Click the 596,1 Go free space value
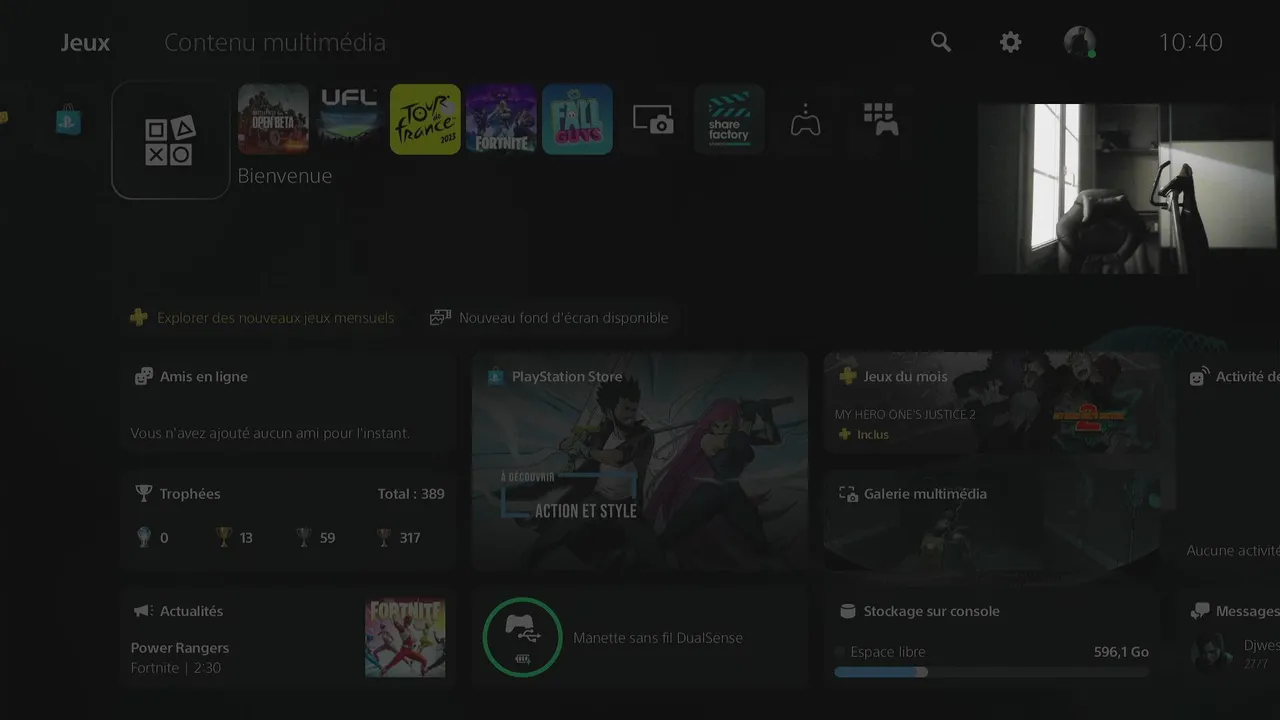This screenshot has width=1280, height=720. (1121, 652)
